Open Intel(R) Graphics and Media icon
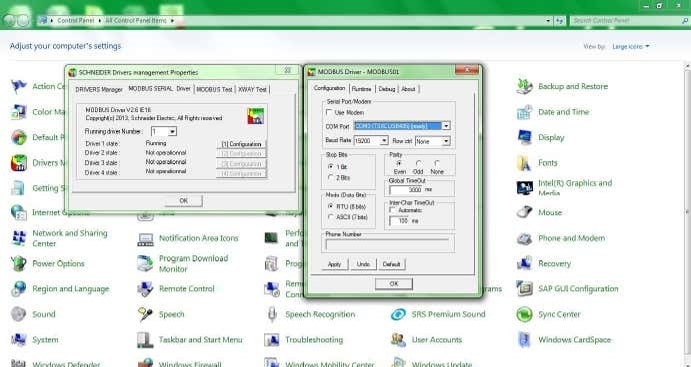Viewport: 691px width, 367px height. click(524, 188)
